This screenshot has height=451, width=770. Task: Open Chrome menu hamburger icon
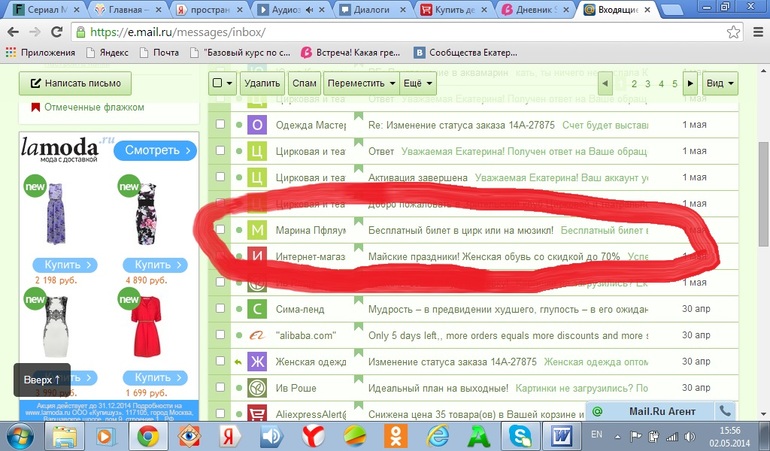pyautogui.click(x=758, y=32)
